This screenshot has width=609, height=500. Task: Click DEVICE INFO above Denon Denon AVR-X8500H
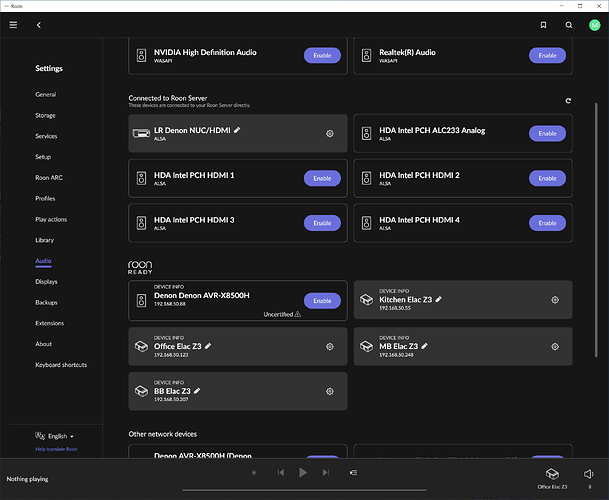pos(169,287)
